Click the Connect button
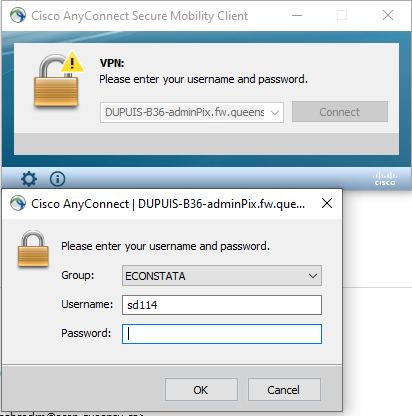 coord(340,112)
